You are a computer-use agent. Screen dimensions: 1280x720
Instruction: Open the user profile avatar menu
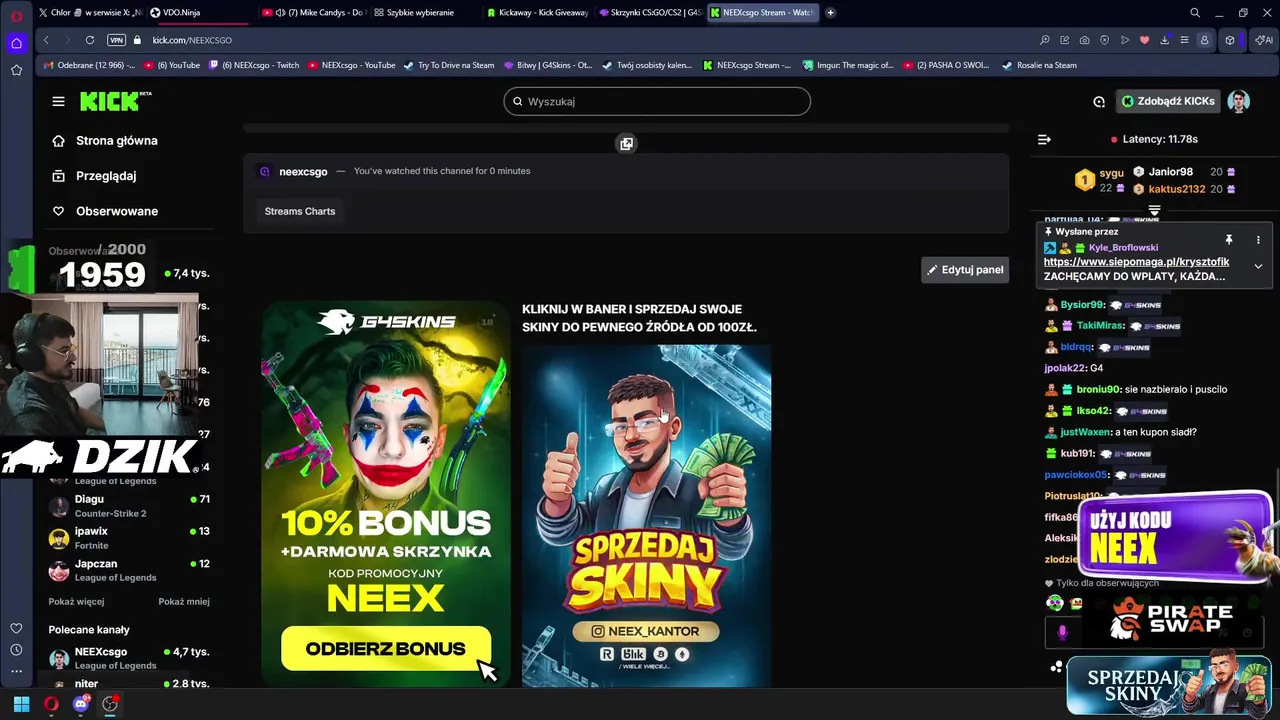[1239, 101]
